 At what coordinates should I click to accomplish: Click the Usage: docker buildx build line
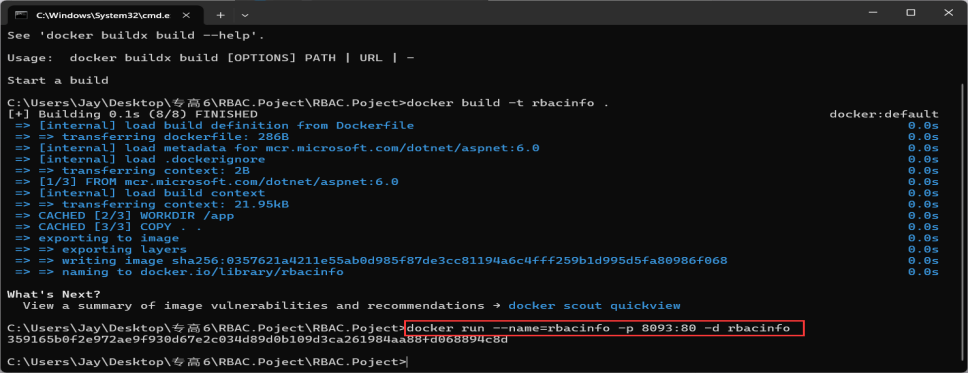(211, 58)
